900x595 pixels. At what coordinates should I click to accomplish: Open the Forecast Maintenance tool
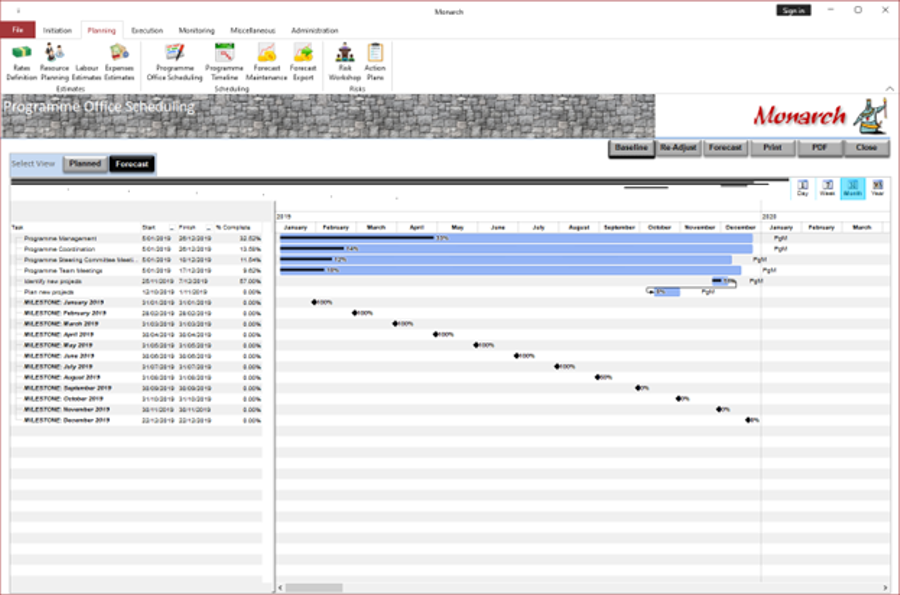point(266,63)
